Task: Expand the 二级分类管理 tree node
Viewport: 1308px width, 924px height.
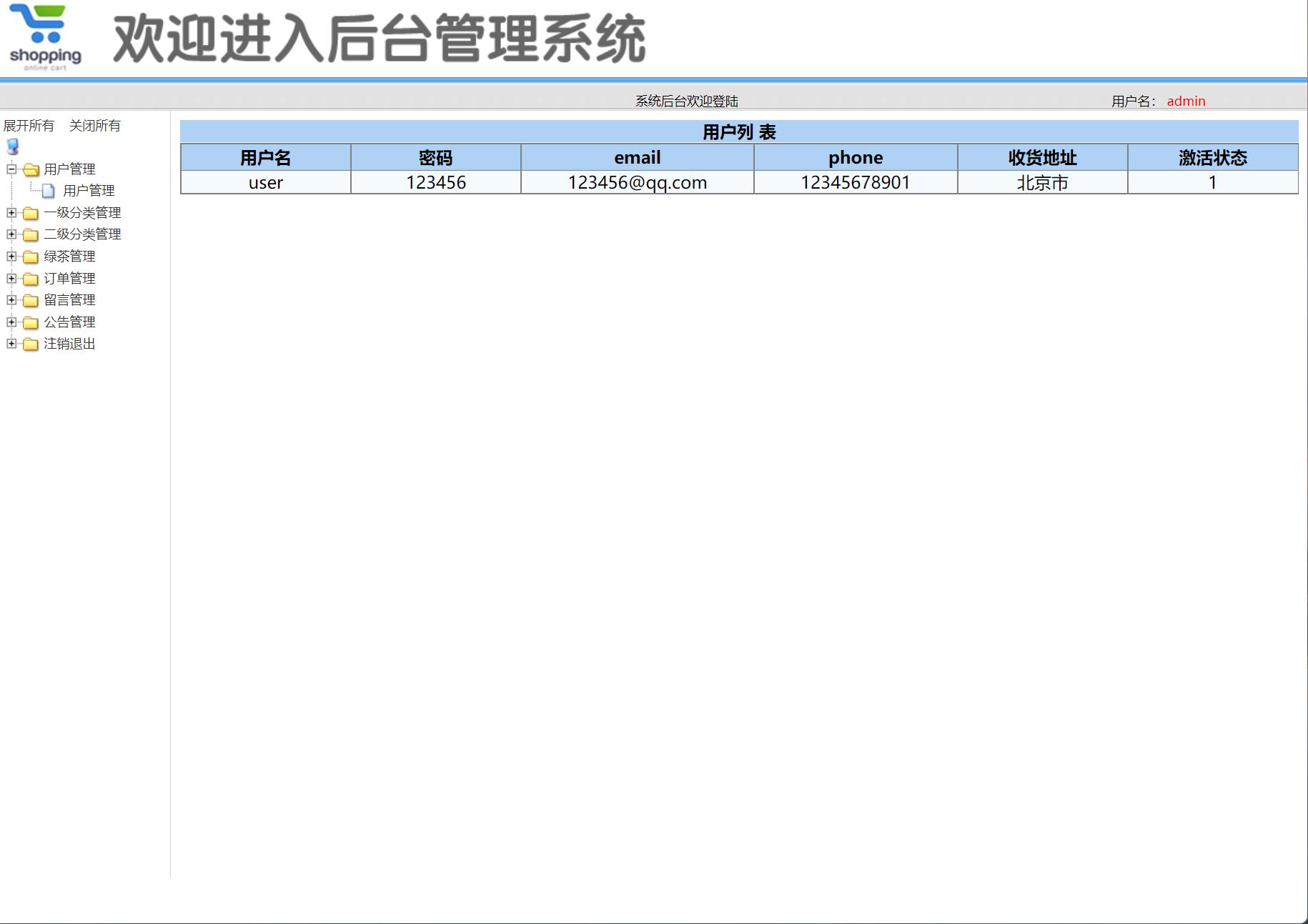Action: pyautogui.click(x=10, y=234)
